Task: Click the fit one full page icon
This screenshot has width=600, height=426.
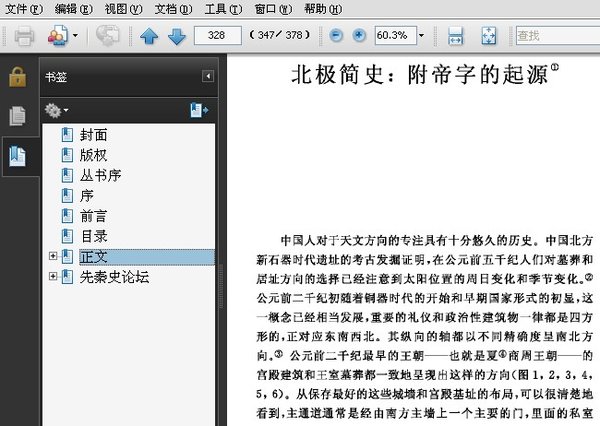Action: pyautogui.click(x=489, y=36)
